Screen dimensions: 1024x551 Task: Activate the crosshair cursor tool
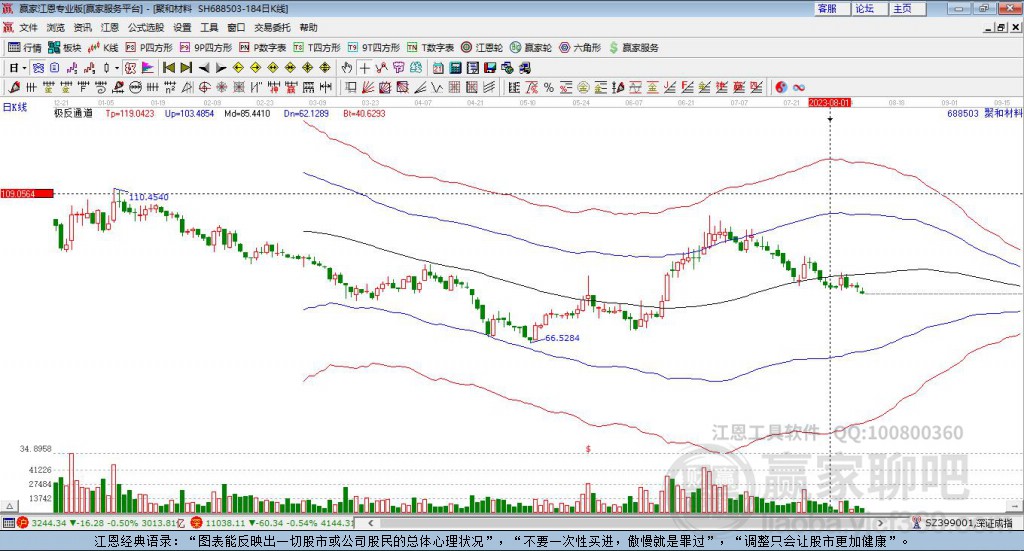point(364,68)
